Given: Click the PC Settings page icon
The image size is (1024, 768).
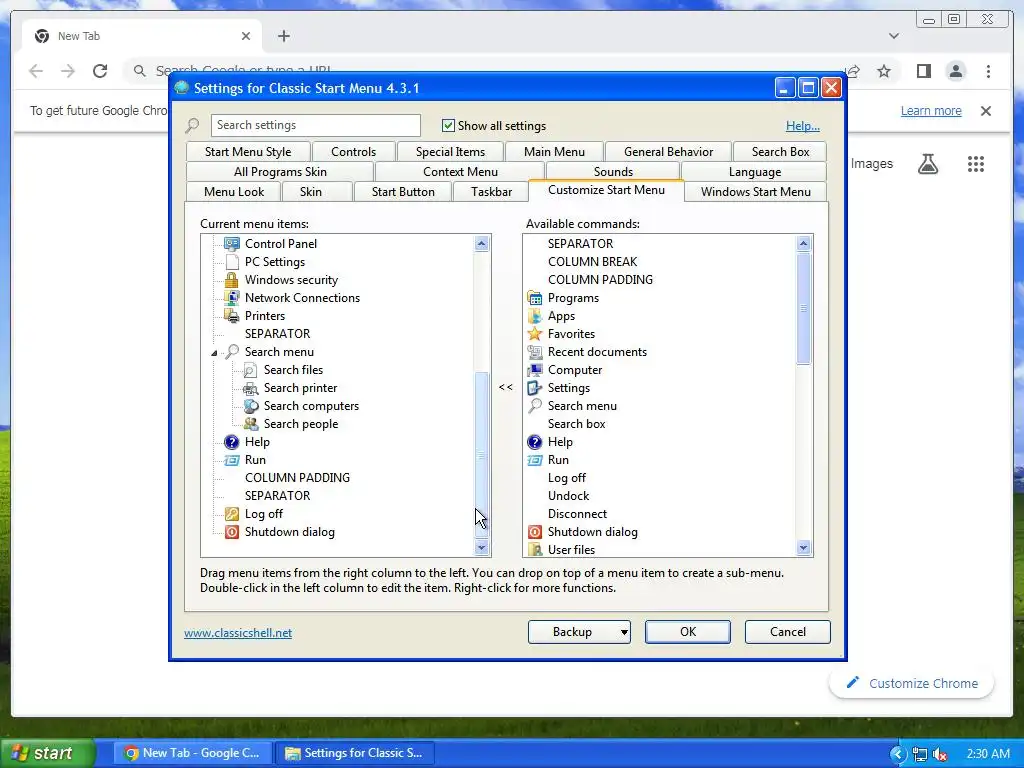Looking at the screenshot, I should coord(231,262).
